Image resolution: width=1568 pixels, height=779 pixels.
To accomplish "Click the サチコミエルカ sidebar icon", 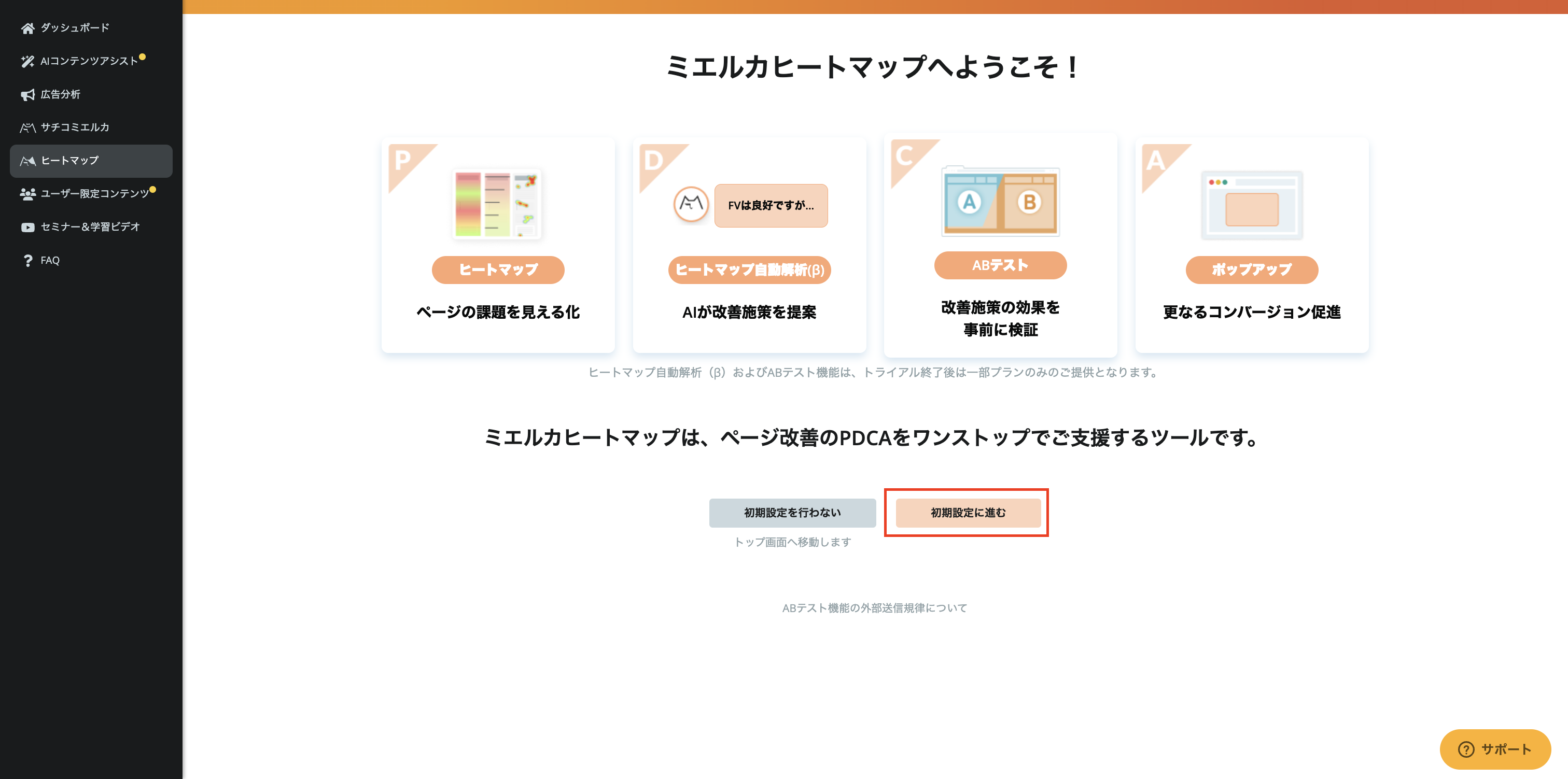I will [x=27, y=127].
